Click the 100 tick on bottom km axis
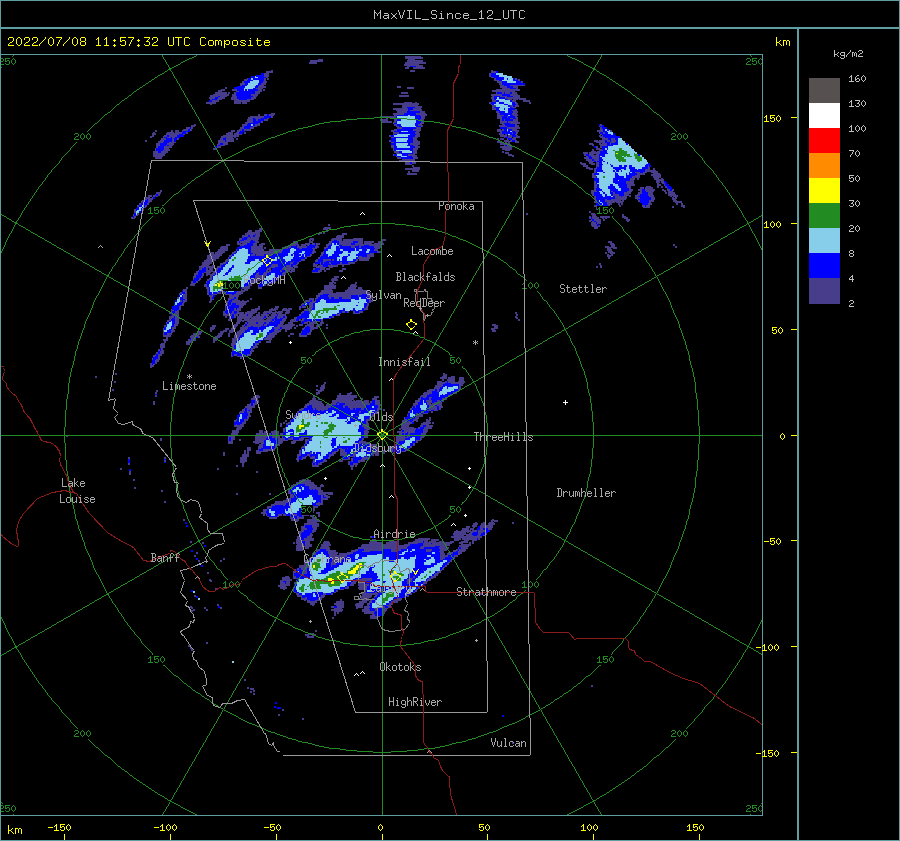The height and width of the screenshot is (841, 900). [589, 827]
